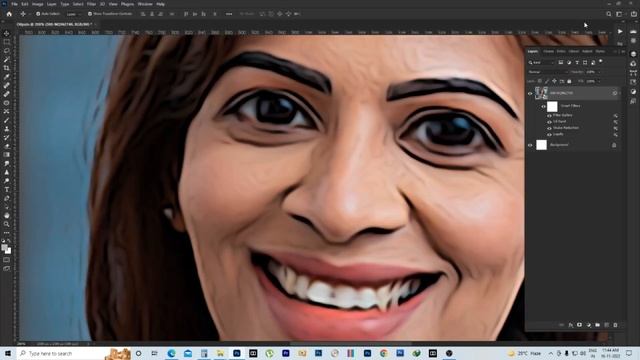Open the Kind filter dropdown in Layers
Viewport: 640px width, 360px height.
coord(542,62)
